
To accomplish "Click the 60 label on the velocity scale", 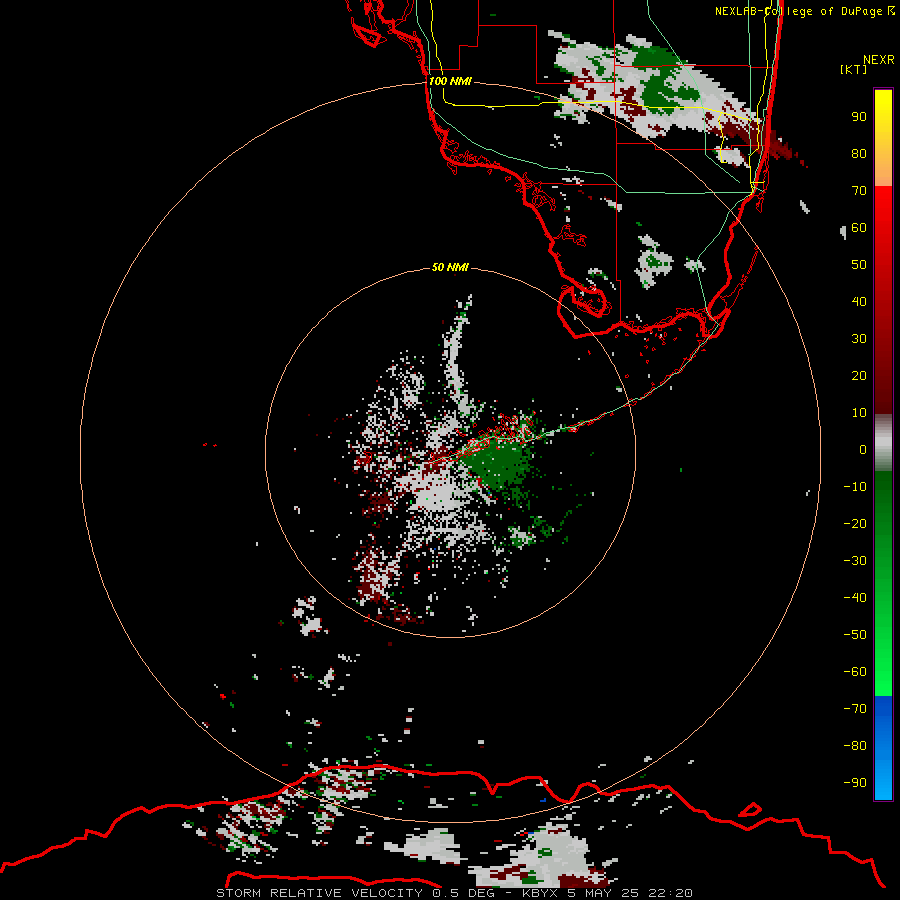I will 859,227.
